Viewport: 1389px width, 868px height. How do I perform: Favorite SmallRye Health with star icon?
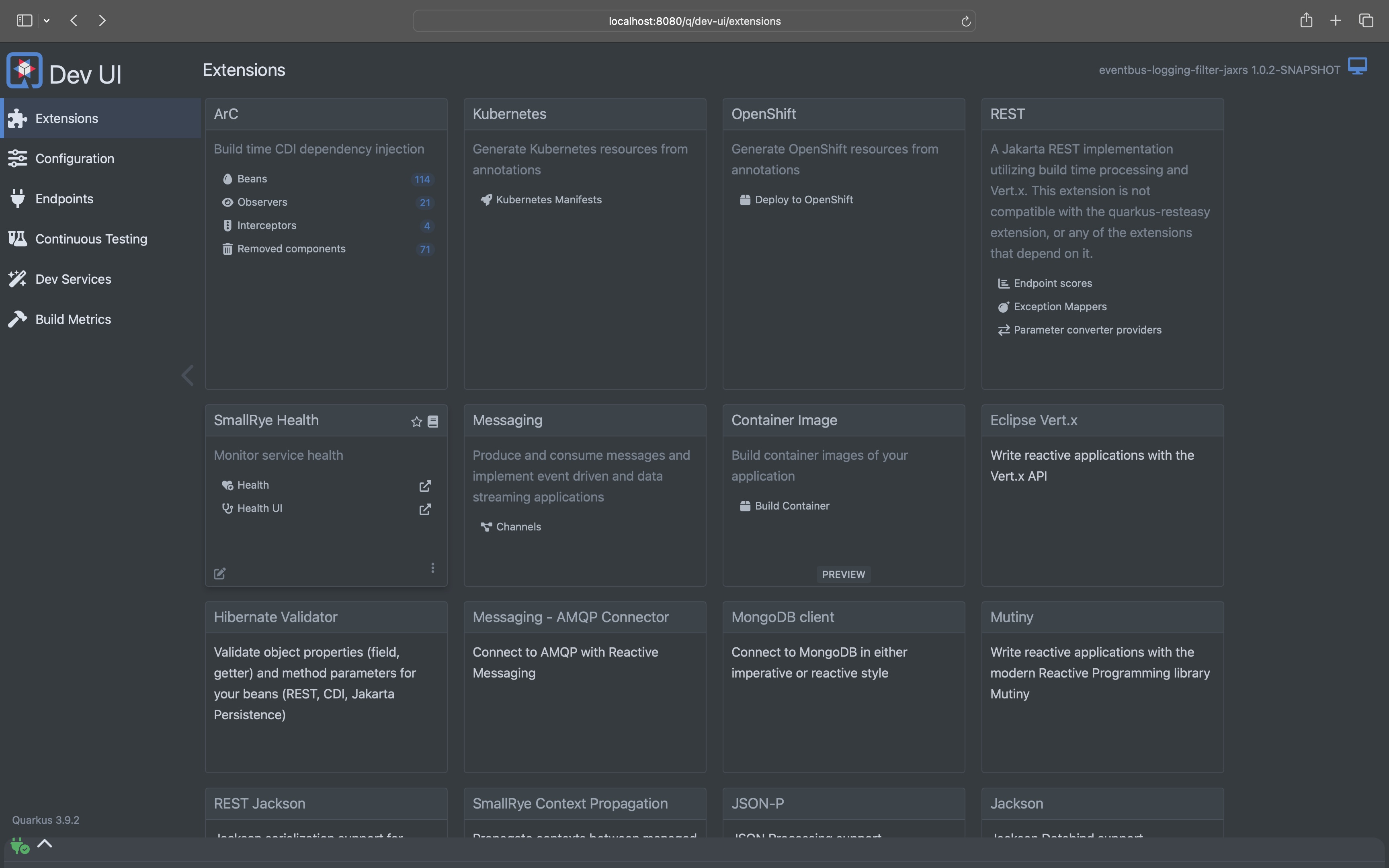point(416,422)
